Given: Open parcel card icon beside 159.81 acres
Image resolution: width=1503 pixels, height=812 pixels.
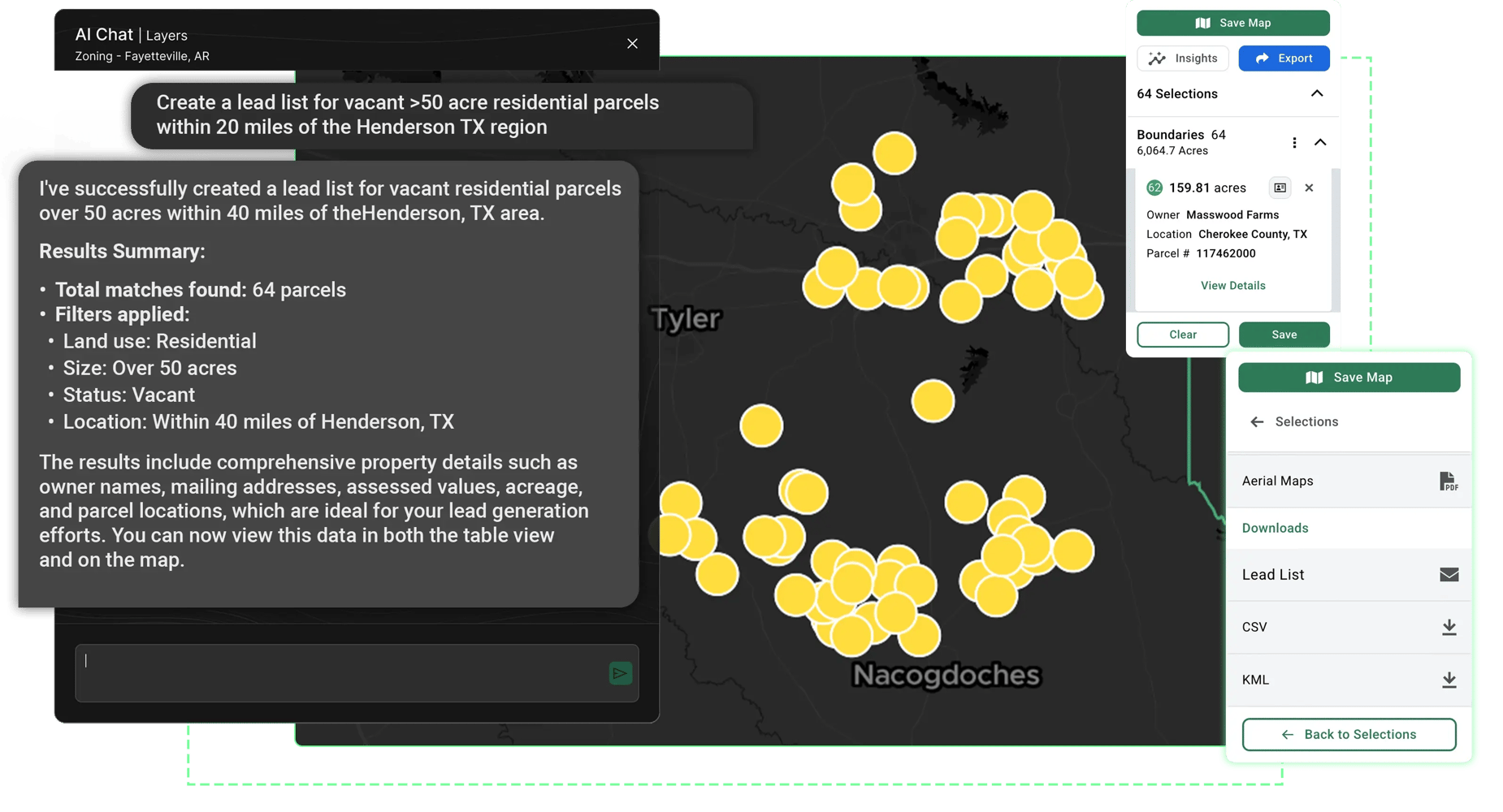Looking at the screenshot, I should tap(1280, 188).
